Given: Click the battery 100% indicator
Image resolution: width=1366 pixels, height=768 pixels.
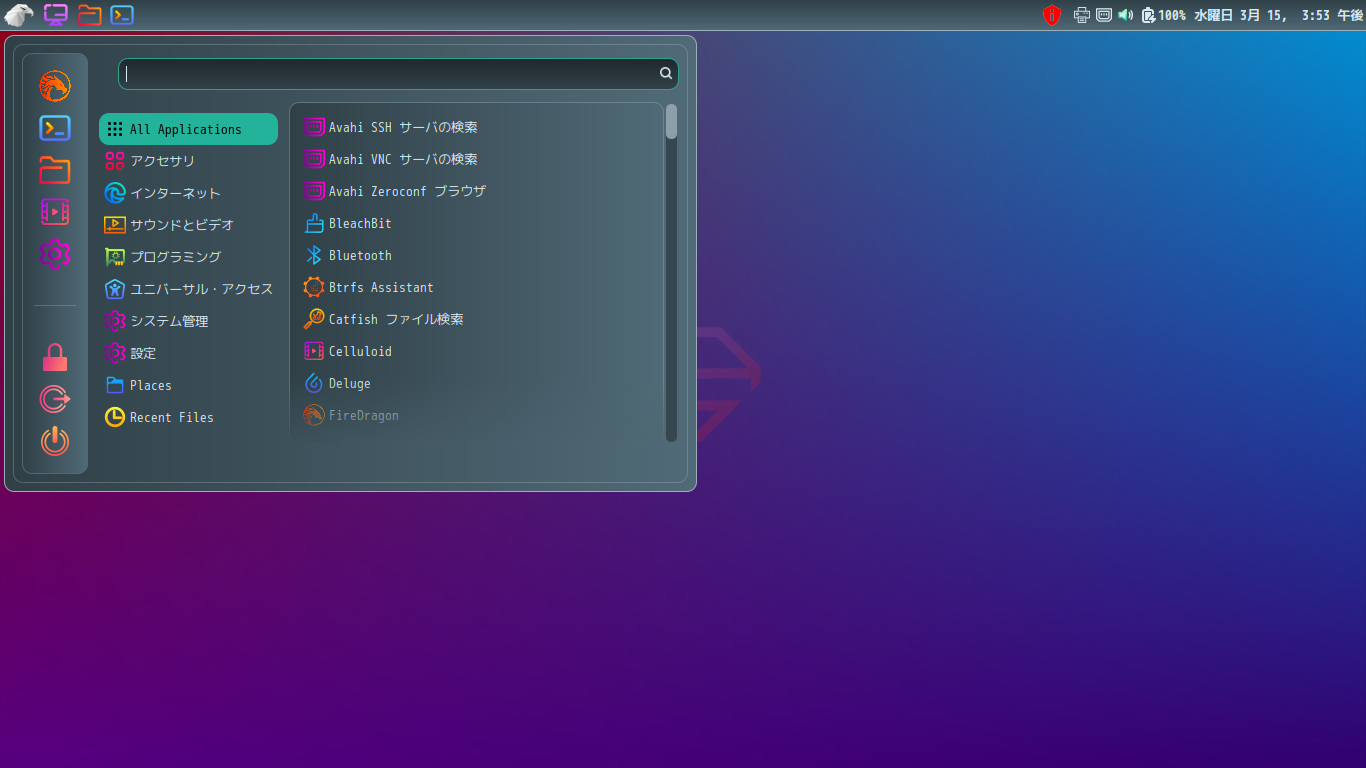Looking at the screenshot, I should coord(1163,15).
